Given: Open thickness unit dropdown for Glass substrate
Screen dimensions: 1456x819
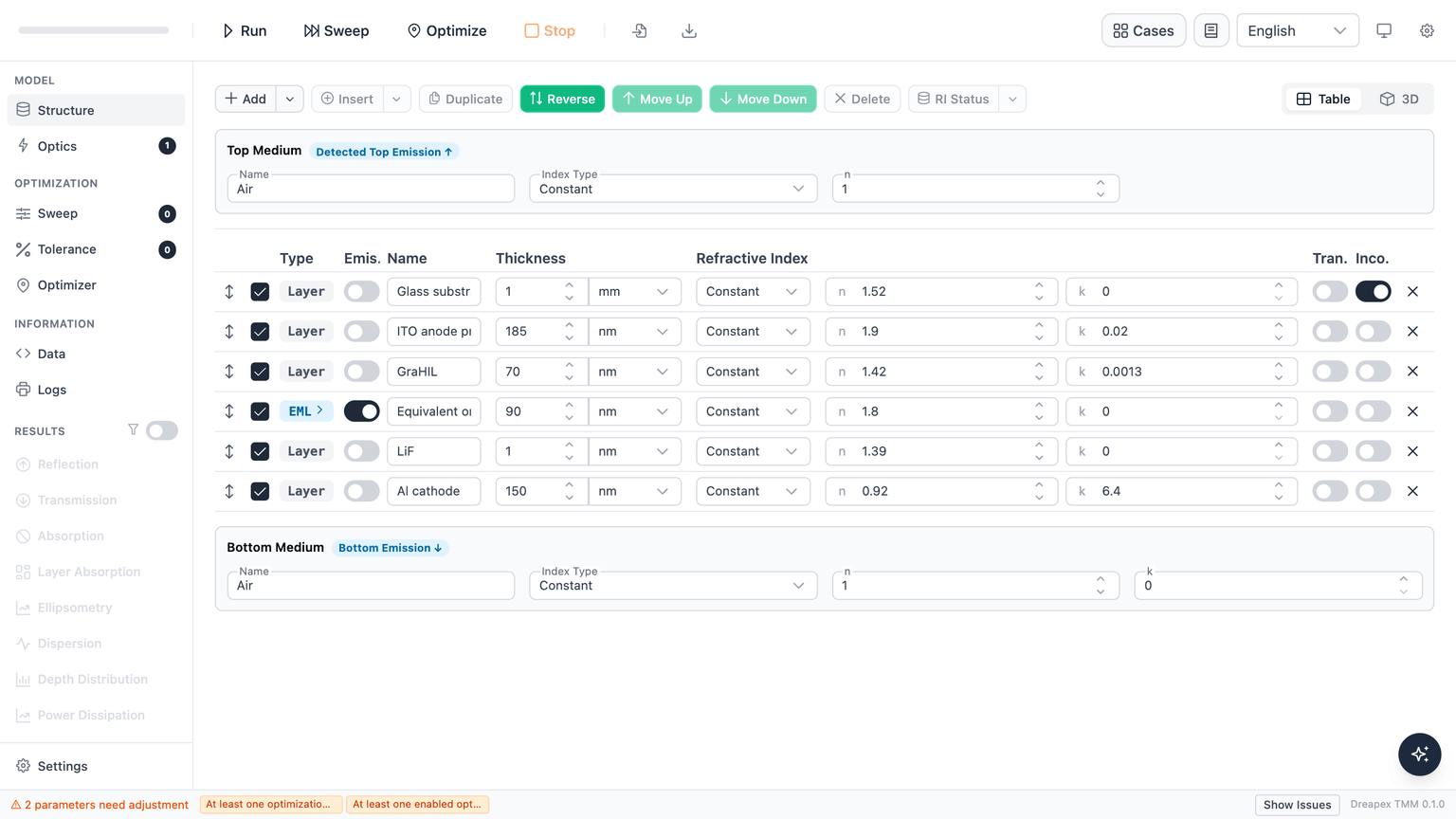Looking at the screenshot, I should click(x=634, y=292).
